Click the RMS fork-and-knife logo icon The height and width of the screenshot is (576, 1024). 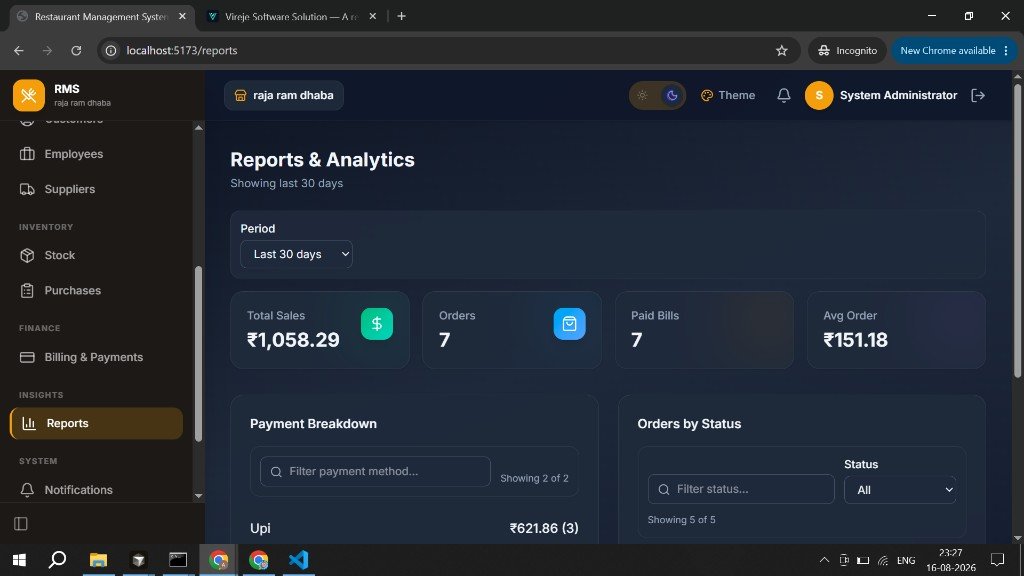29,95
